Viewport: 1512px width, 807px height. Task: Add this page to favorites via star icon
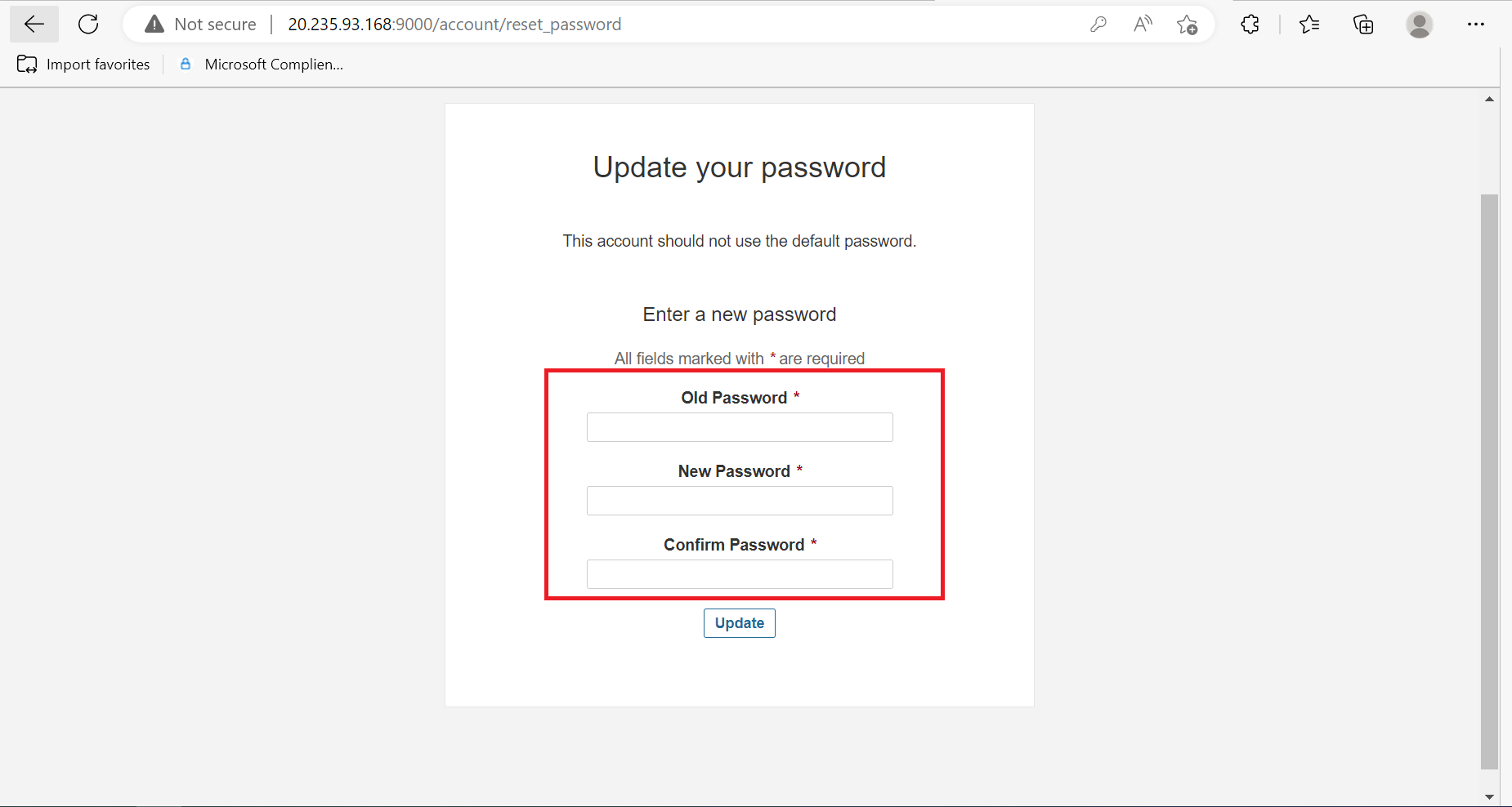pyautogui.click(x=1188, y=24)
